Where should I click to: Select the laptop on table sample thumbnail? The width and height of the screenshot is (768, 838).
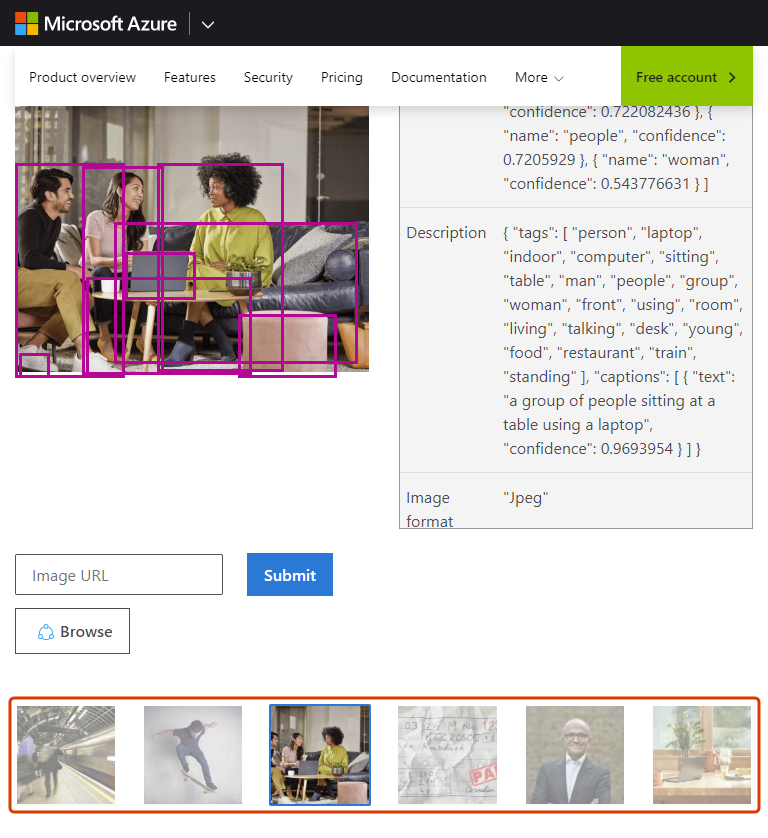702,755
